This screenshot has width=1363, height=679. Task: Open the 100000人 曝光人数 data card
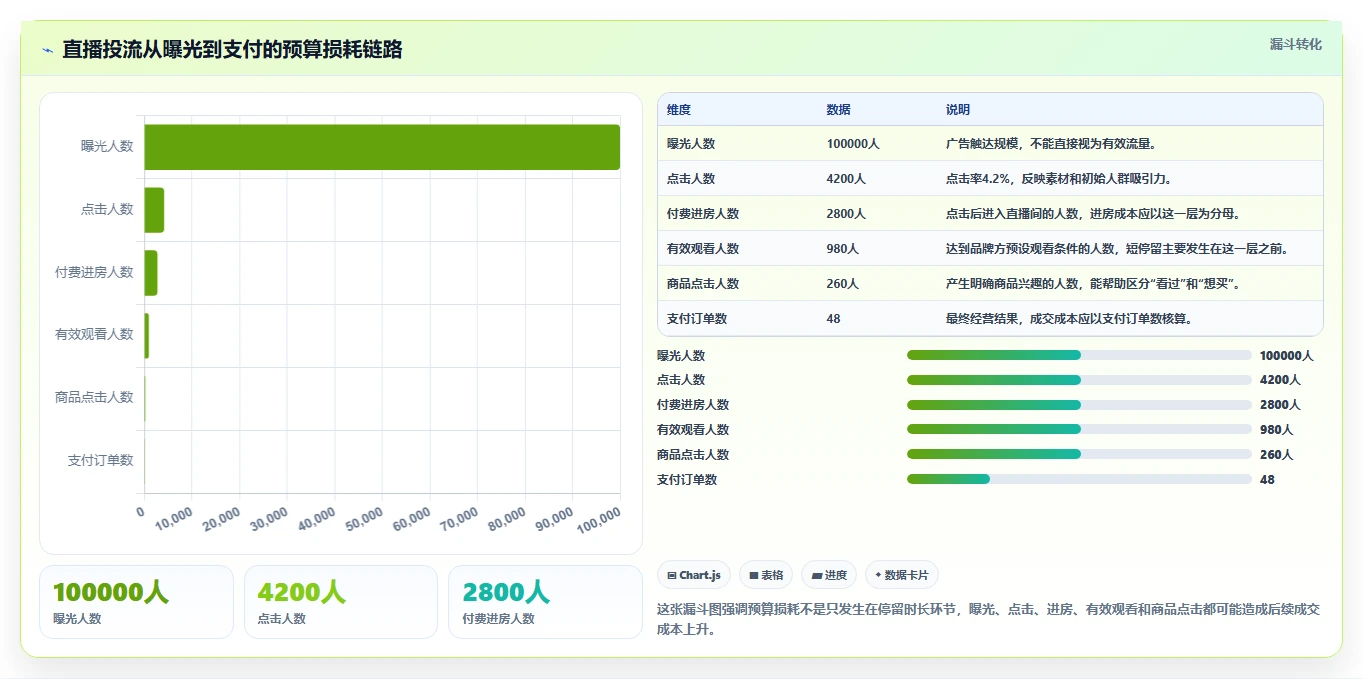(136, 602)
